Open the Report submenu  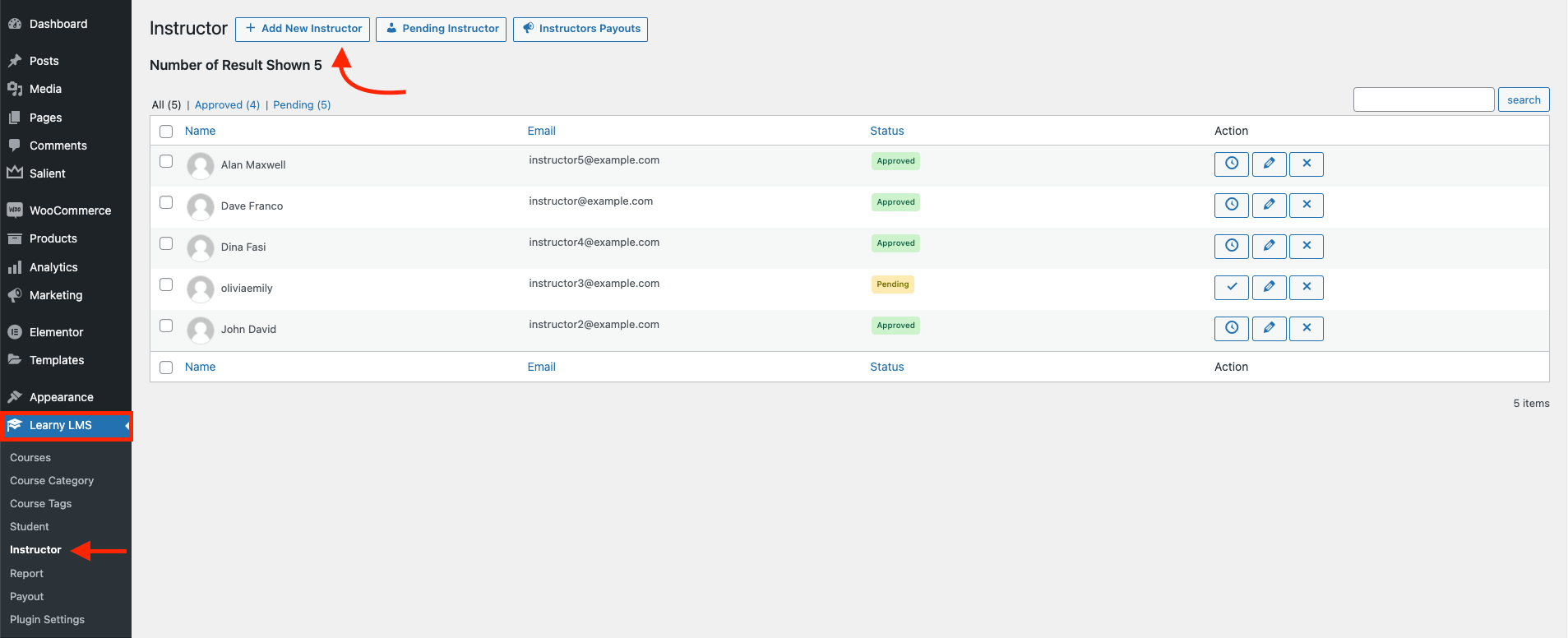tap(26, 573)
